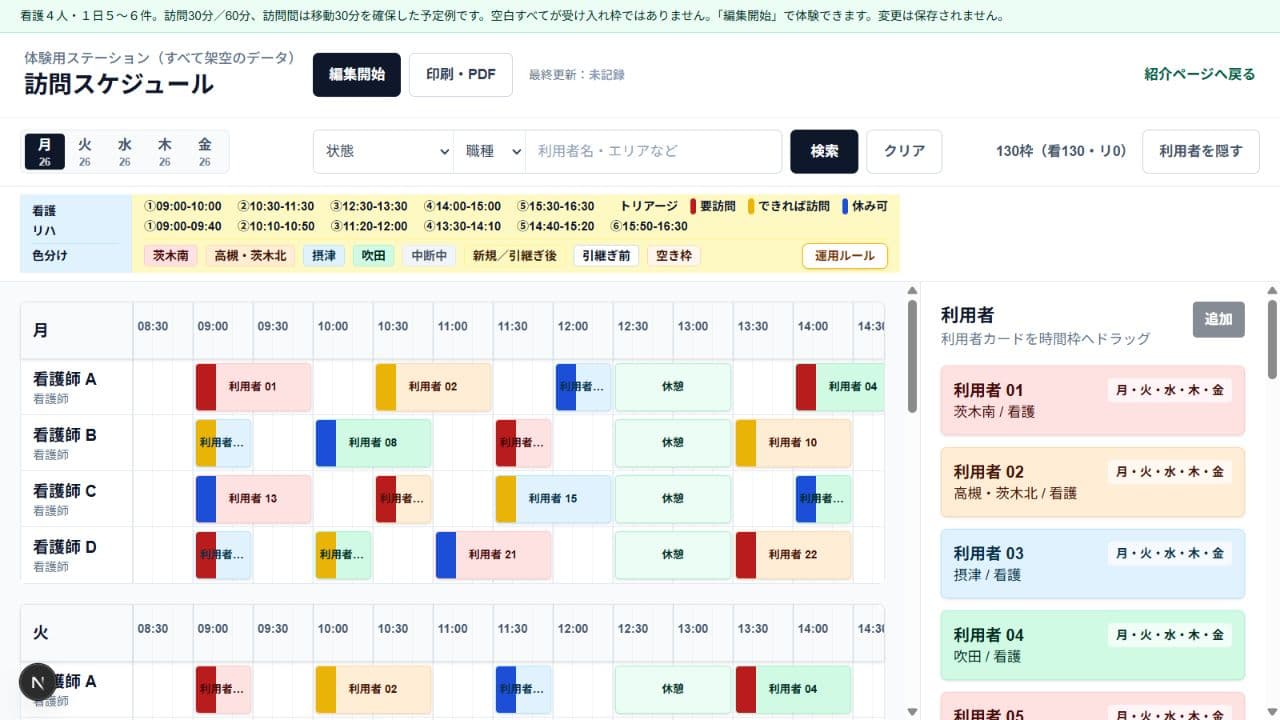Click the 中断中 legend chip
Image resolution: width=1280 pixels, height=720 pixels.
(429, 256)
